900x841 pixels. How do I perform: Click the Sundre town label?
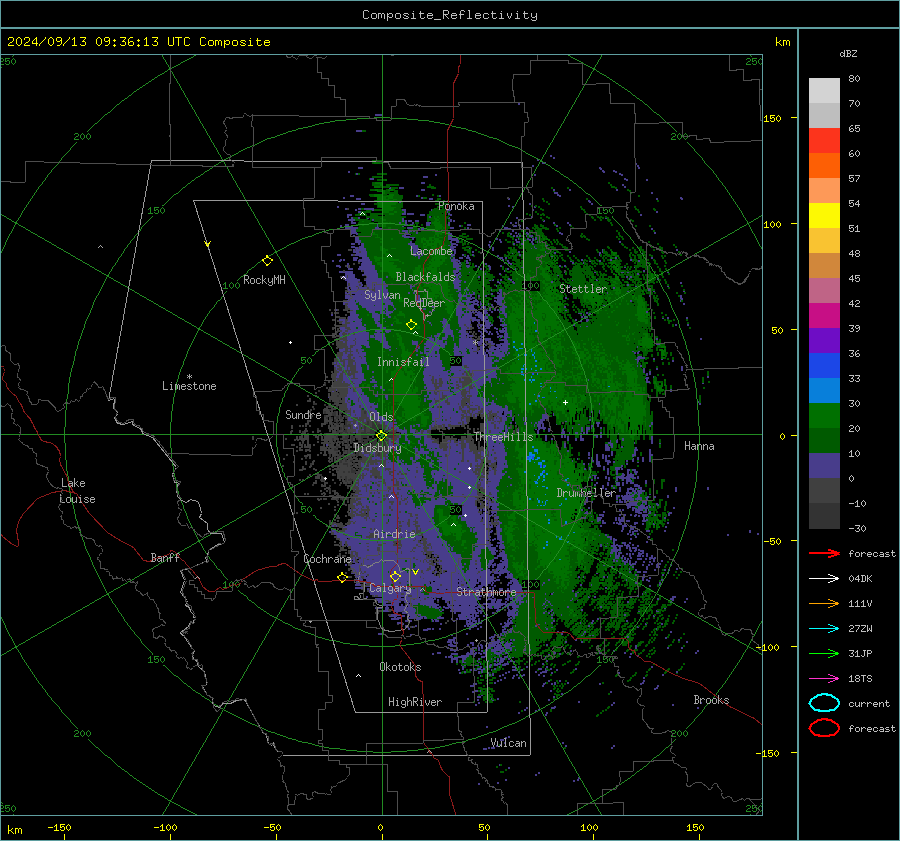tap(303, 415)
